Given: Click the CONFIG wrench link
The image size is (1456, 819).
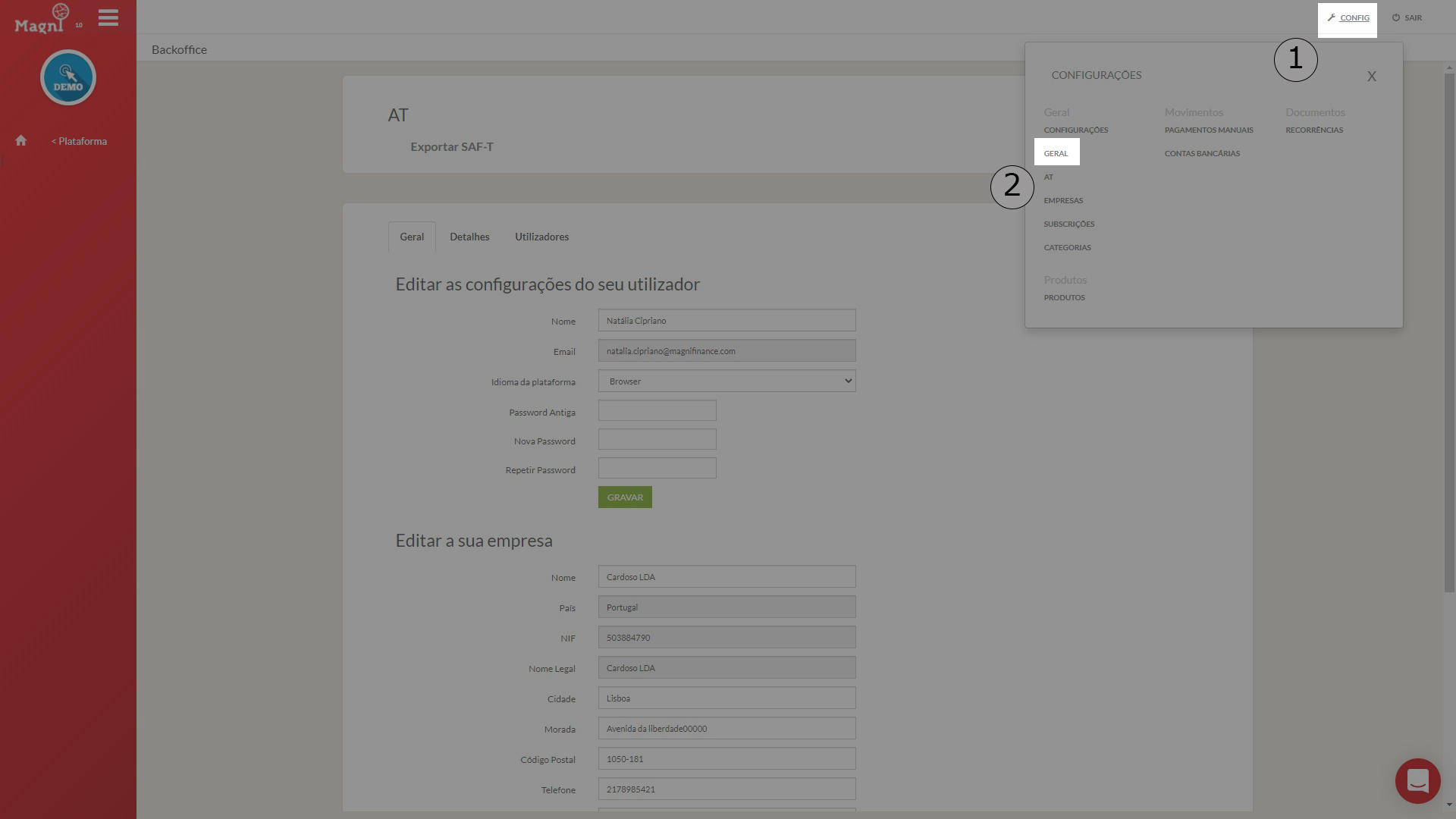Looking at the screenshot, I should click(1348, 18).
